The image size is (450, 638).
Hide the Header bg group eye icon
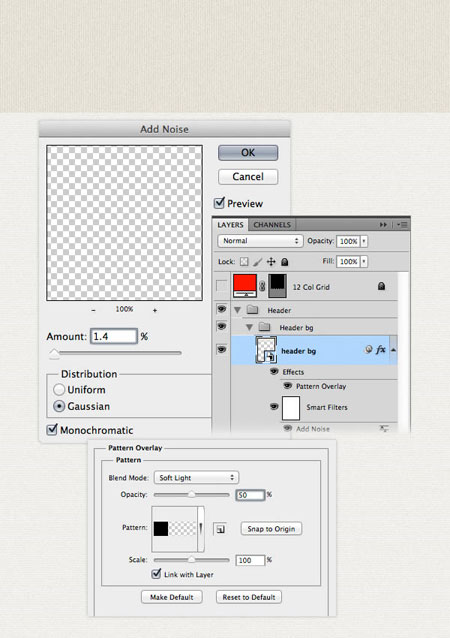(221, 326)
